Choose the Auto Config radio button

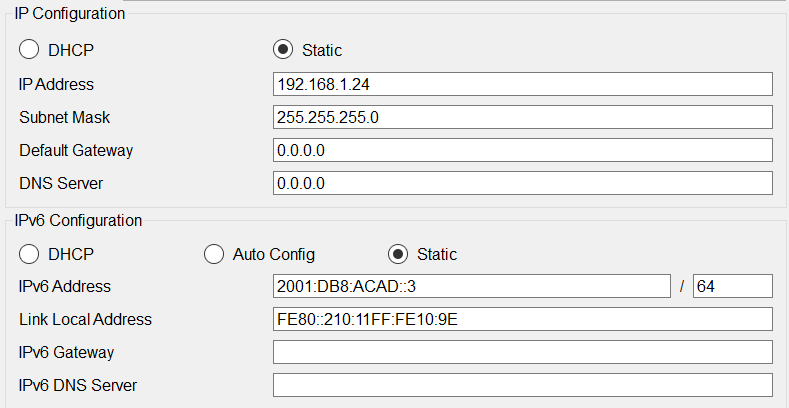(214, 254)
